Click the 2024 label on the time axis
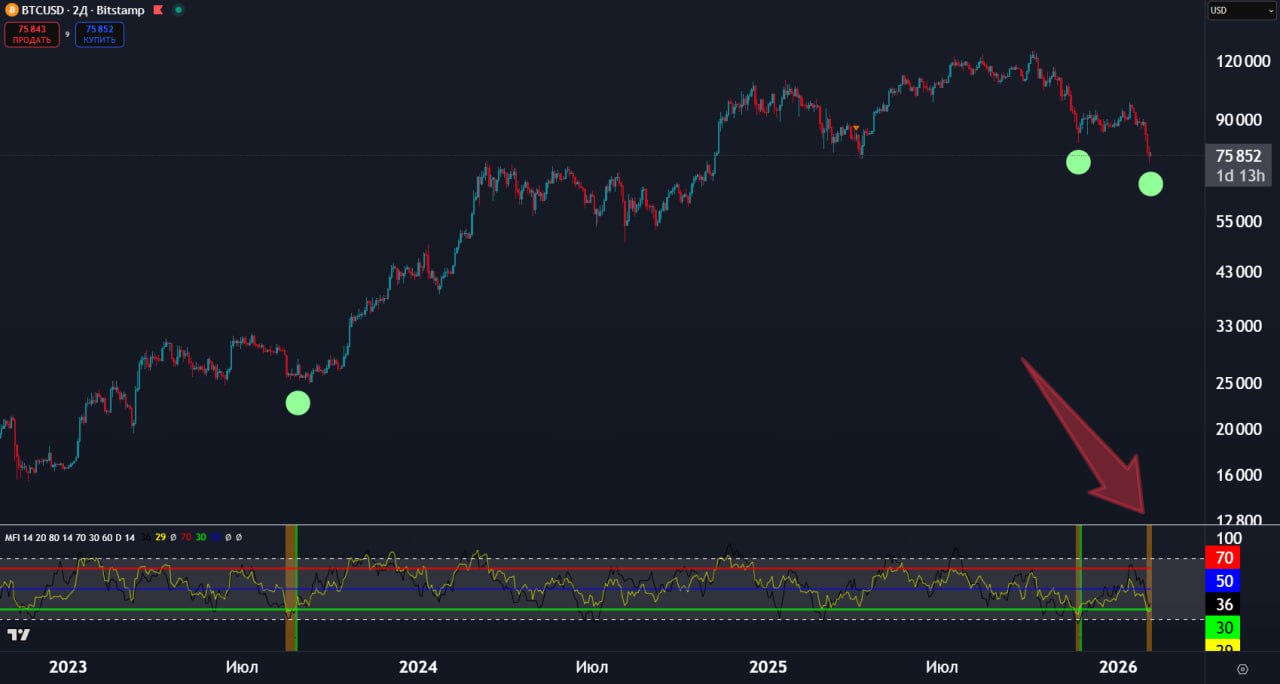 click(417, 667)
